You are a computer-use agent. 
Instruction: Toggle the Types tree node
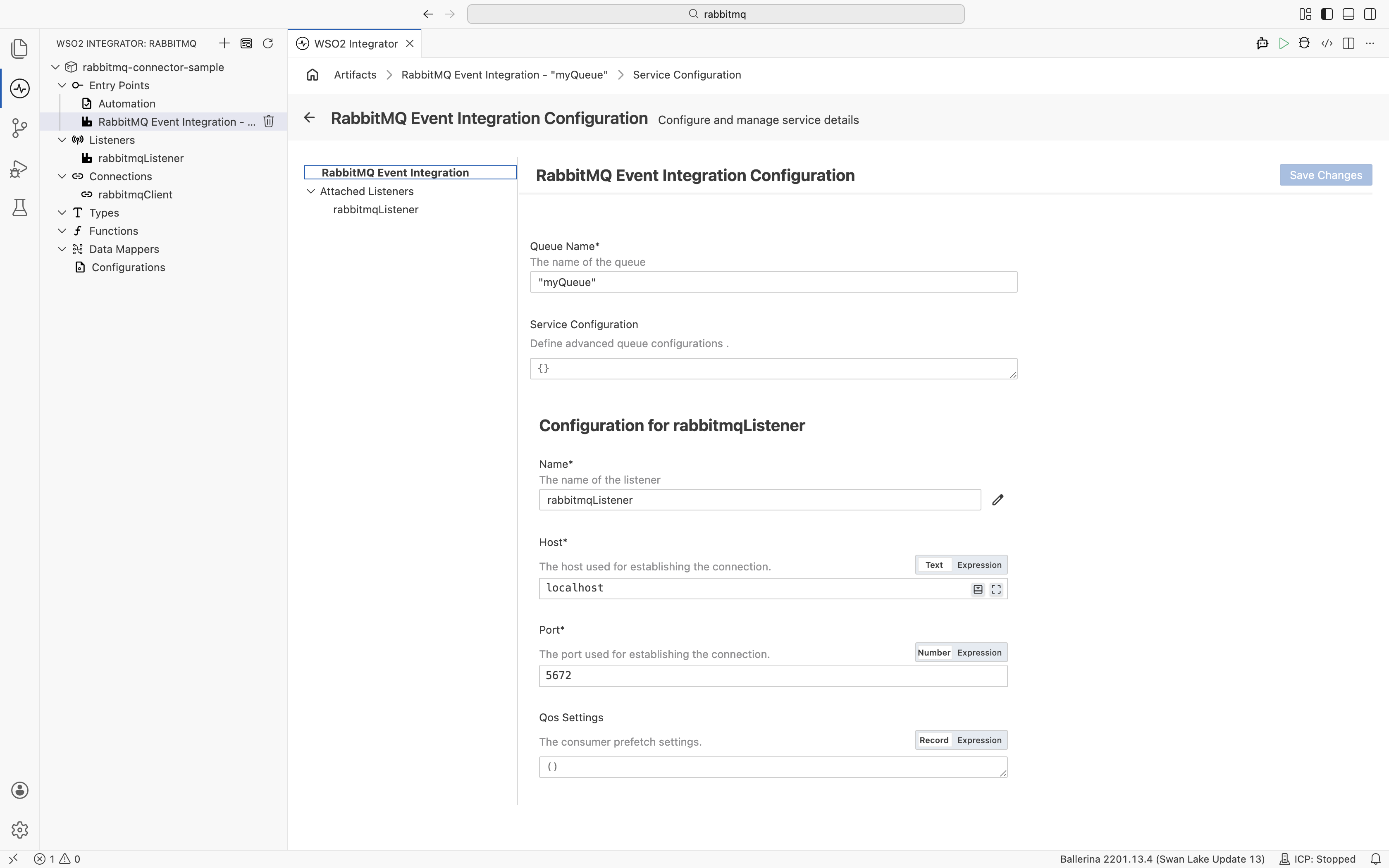tap(62, 212)
